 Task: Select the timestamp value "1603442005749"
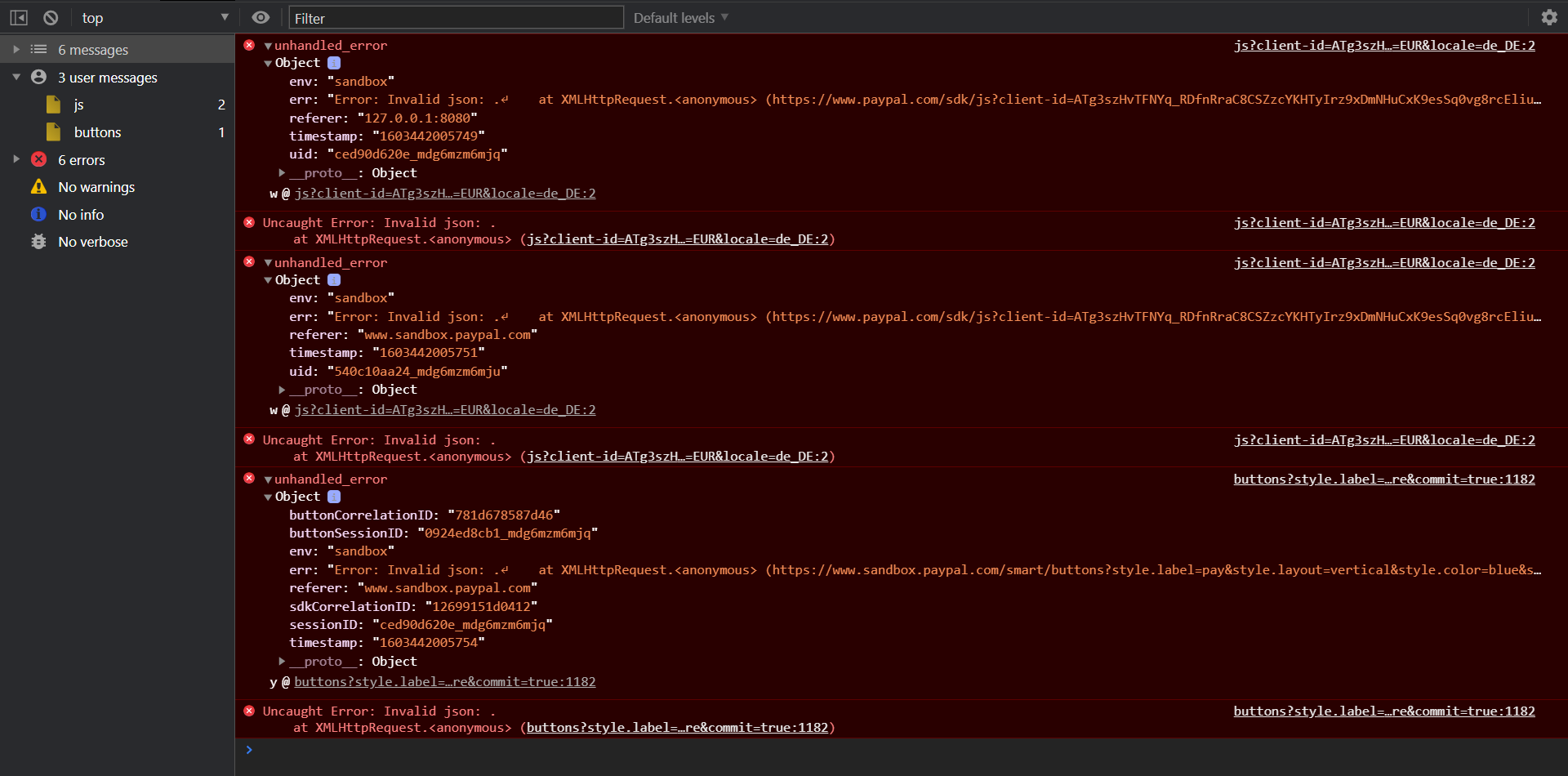(429, 136)
